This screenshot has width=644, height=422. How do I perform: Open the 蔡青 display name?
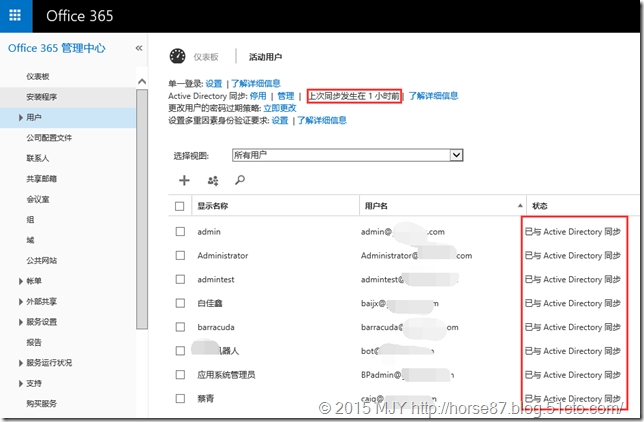[x=205, y=399]
